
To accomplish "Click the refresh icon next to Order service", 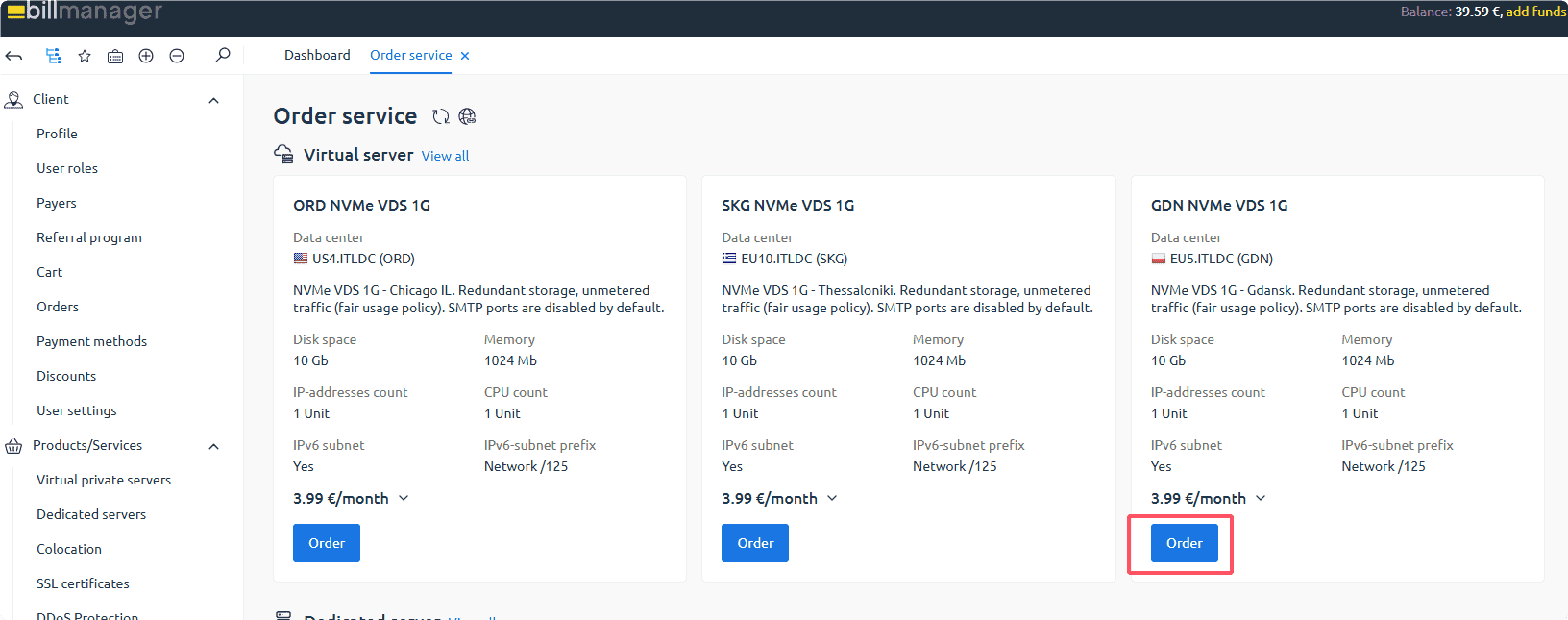I will (441, 116).
